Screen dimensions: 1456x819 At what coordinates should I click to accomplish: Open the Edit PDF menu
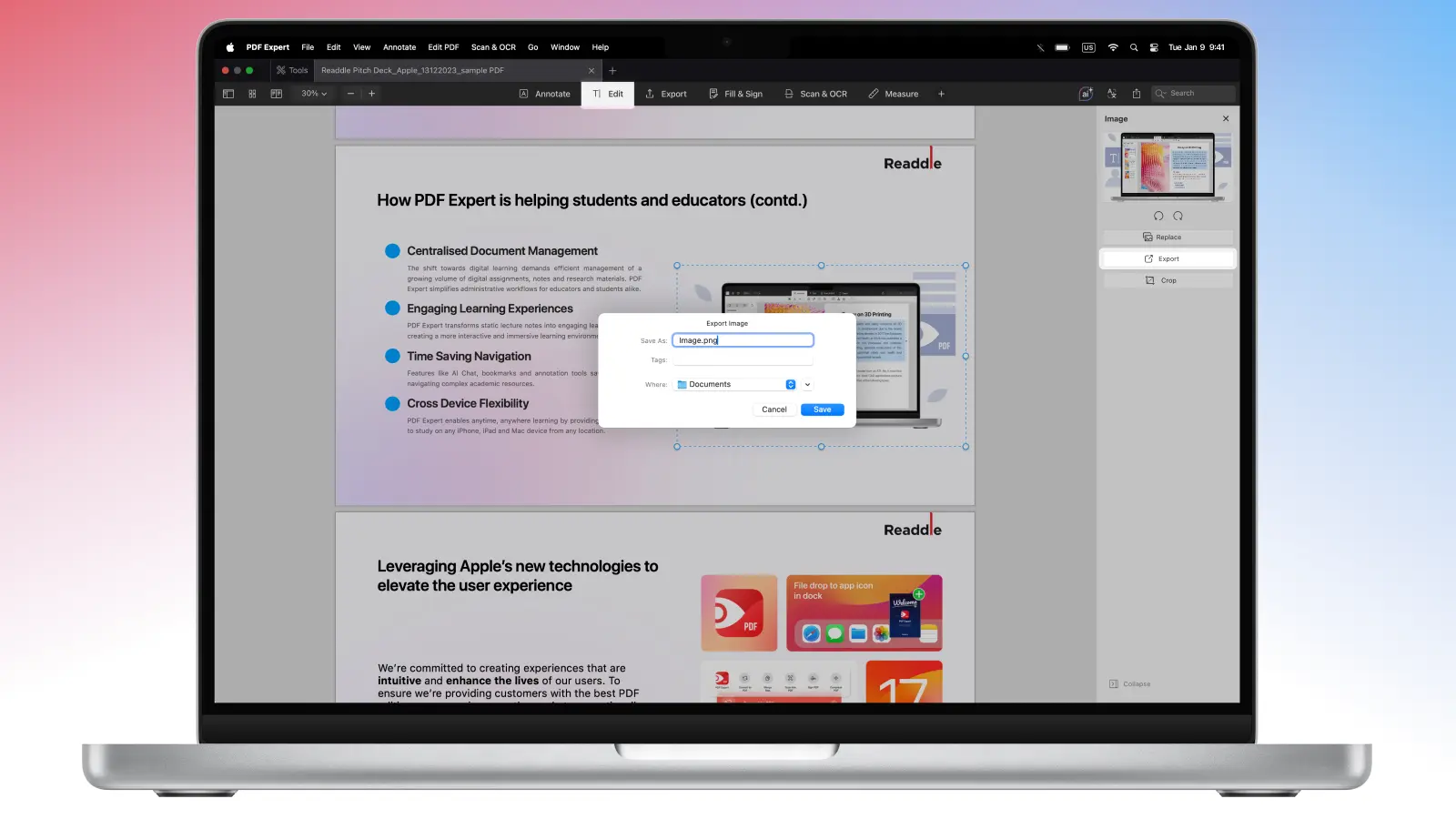[443, 47]
